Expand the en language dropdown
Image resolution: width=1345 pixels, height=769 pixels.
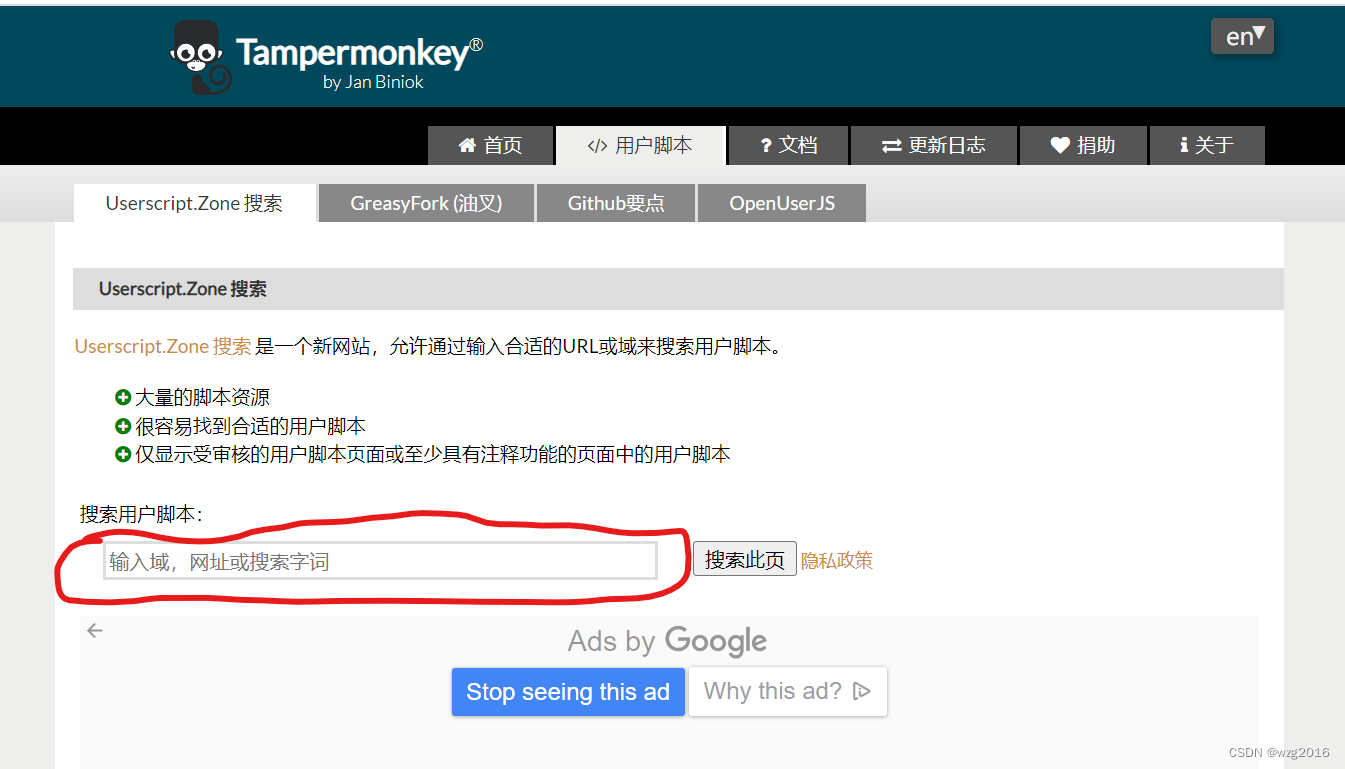[1242, 36]
